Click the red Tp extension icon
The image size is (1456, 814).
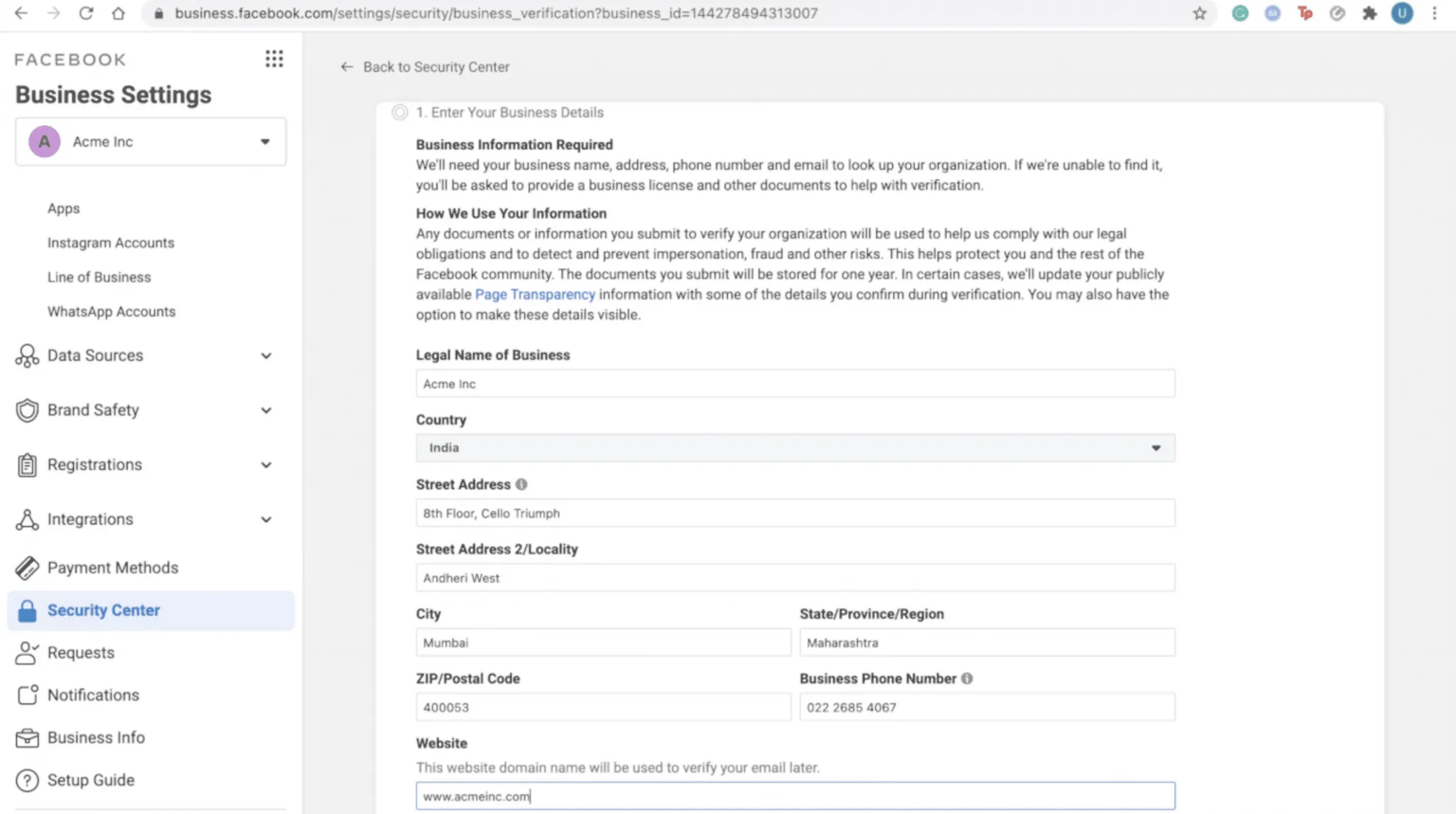click(1304, 13)
